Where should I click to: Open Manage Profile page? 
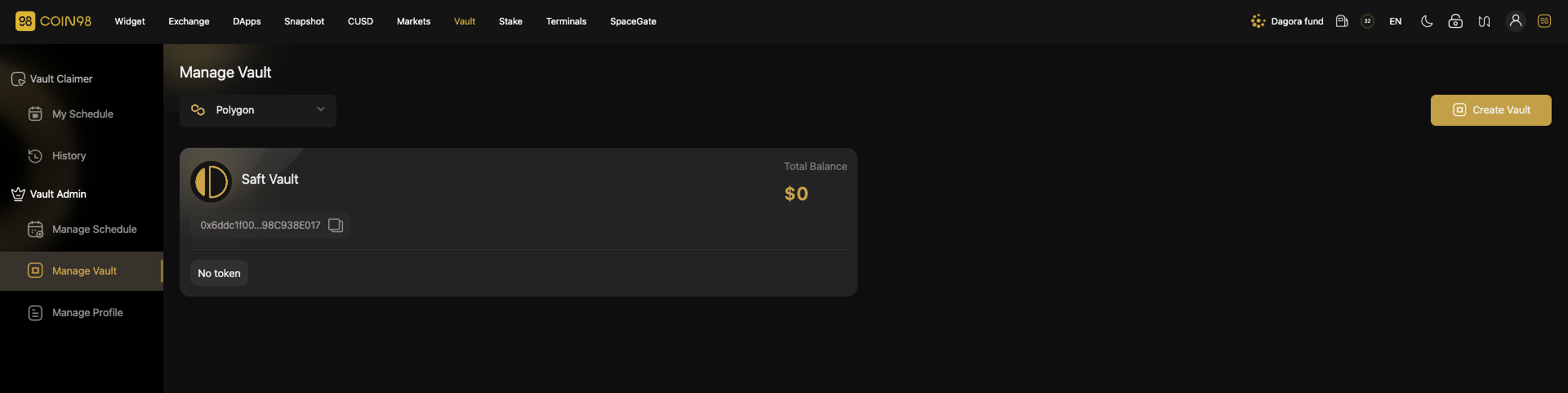pos(87,313)
